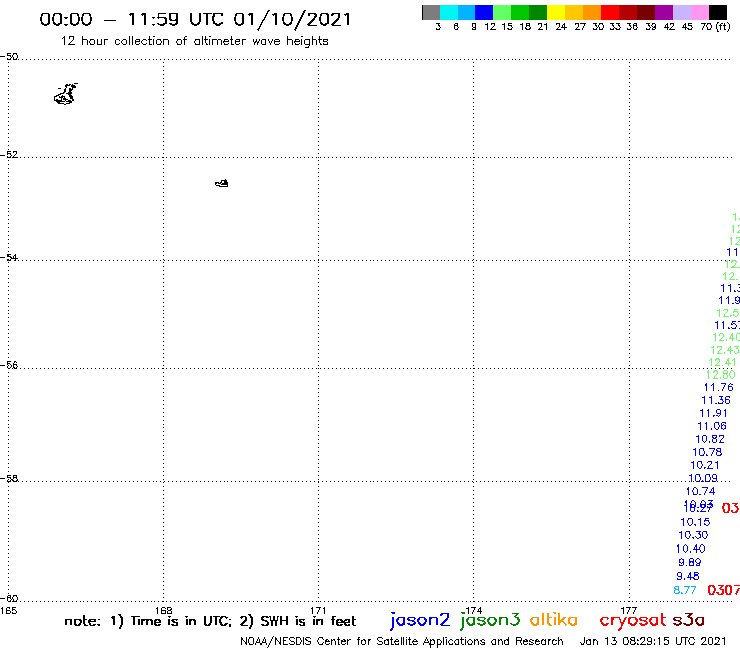This screenshot has width=740, height=650.
Task: Select the light green swatch above label 15
Action: tap(502, 12)
